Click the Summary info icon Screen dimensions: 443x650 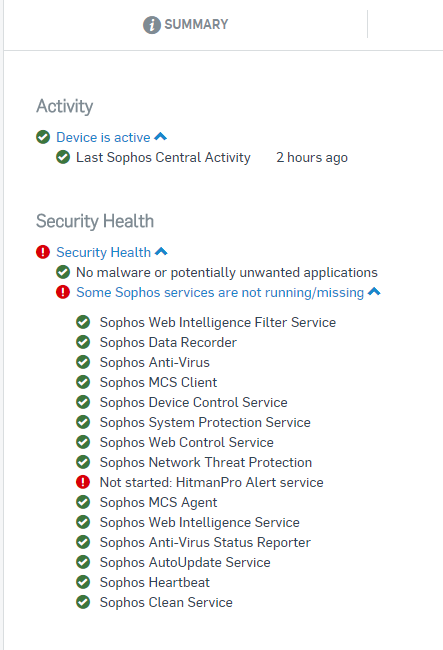pyautogui.click(x=152, y=25)
